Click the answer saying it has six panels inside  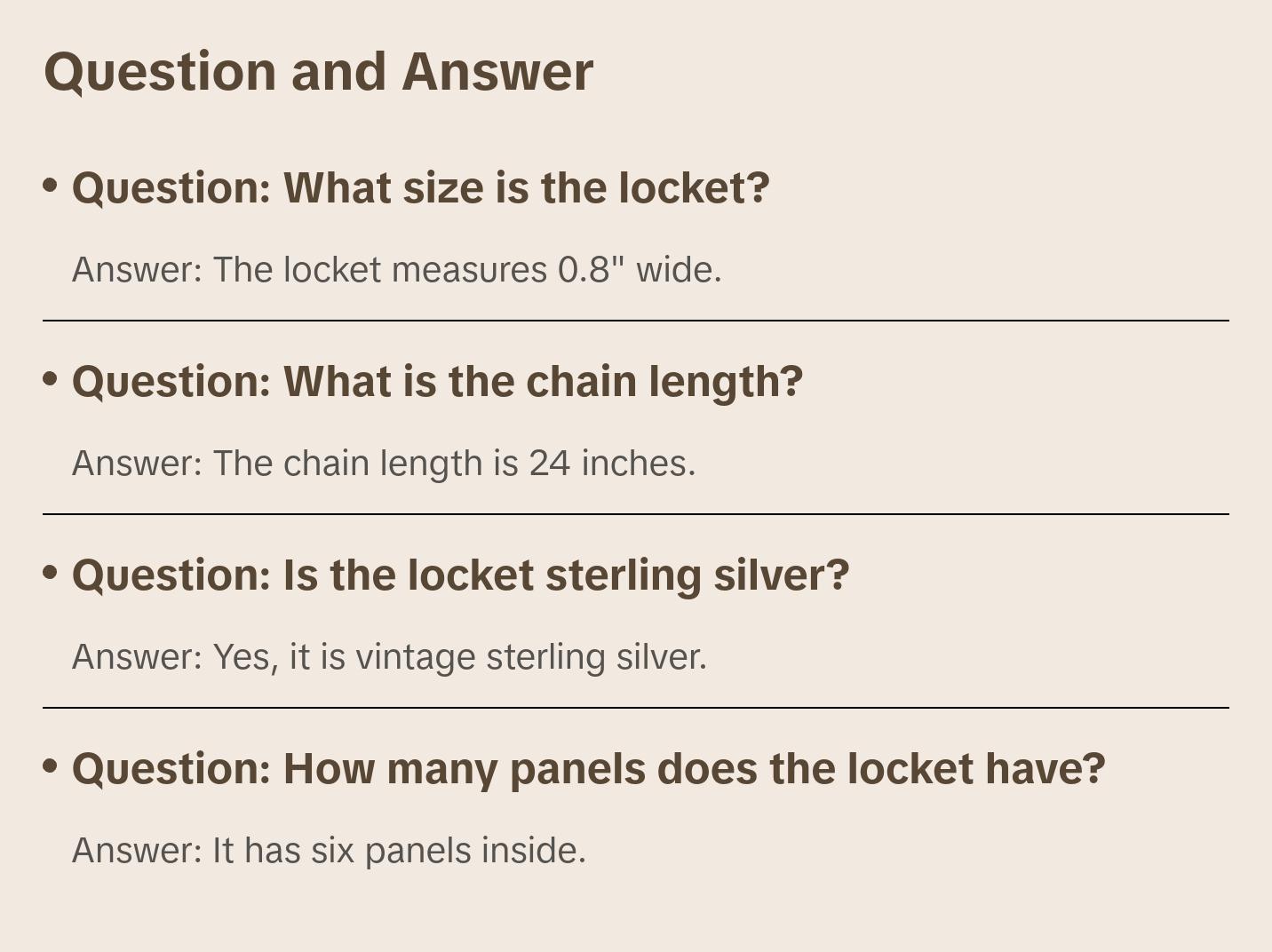pyautogui.click(x=329, y=851)
